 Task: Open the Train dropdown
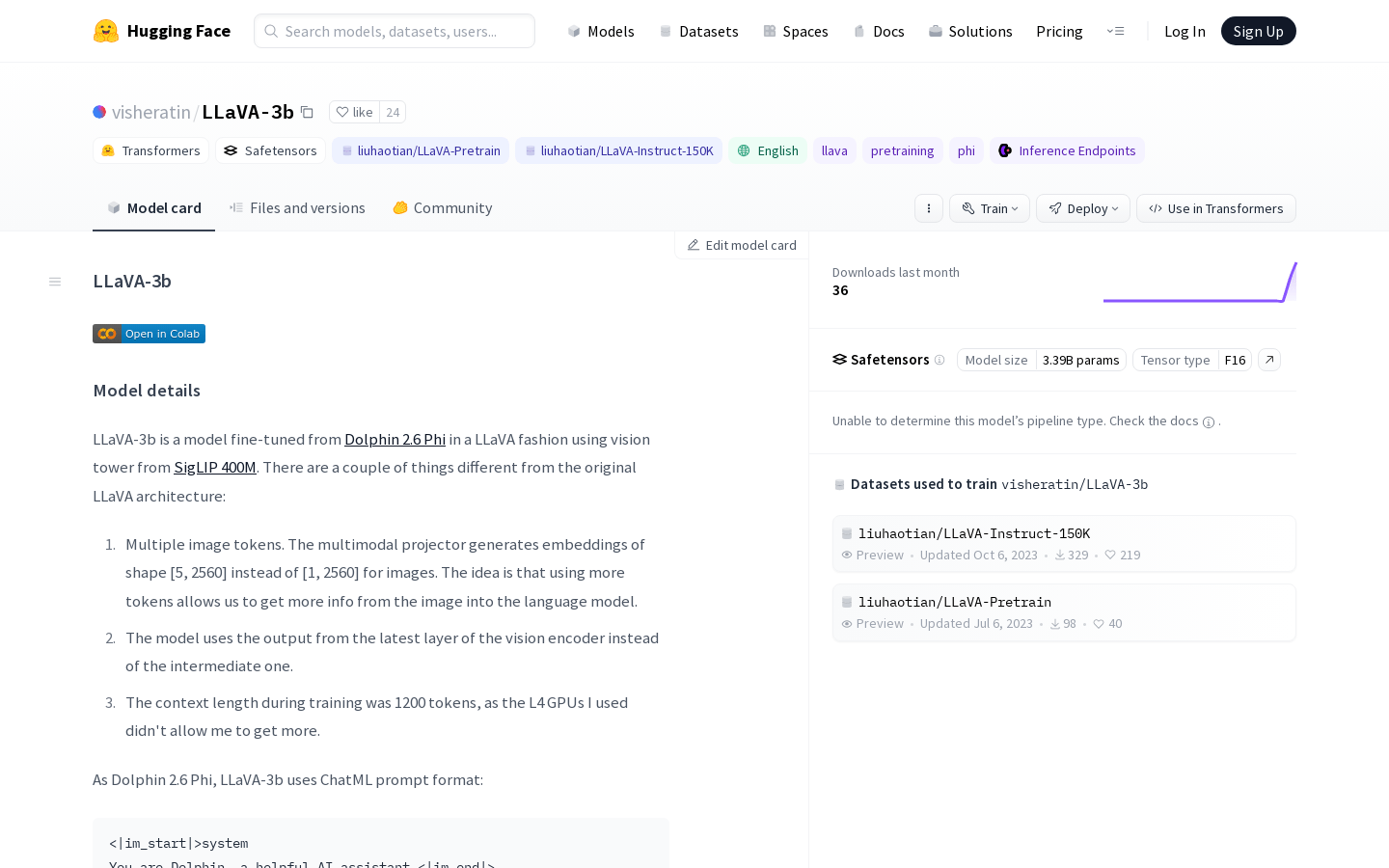[x=990, y=208]
